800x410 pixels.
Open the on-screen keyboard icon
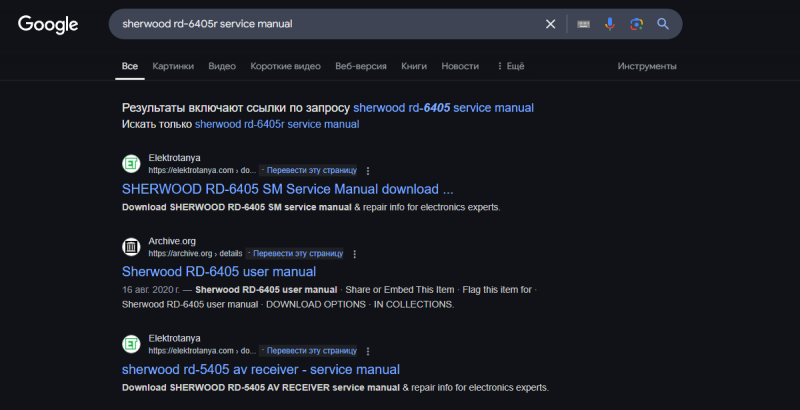(x=583, y=24)
